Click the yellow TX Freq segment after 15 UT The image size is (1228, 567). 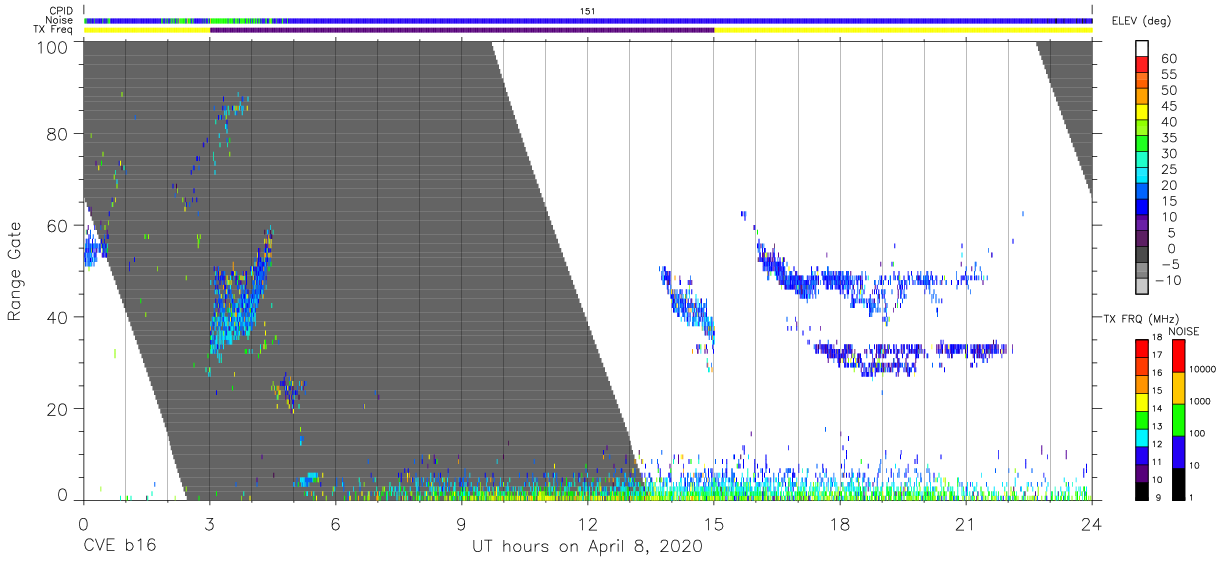(903, 30)
